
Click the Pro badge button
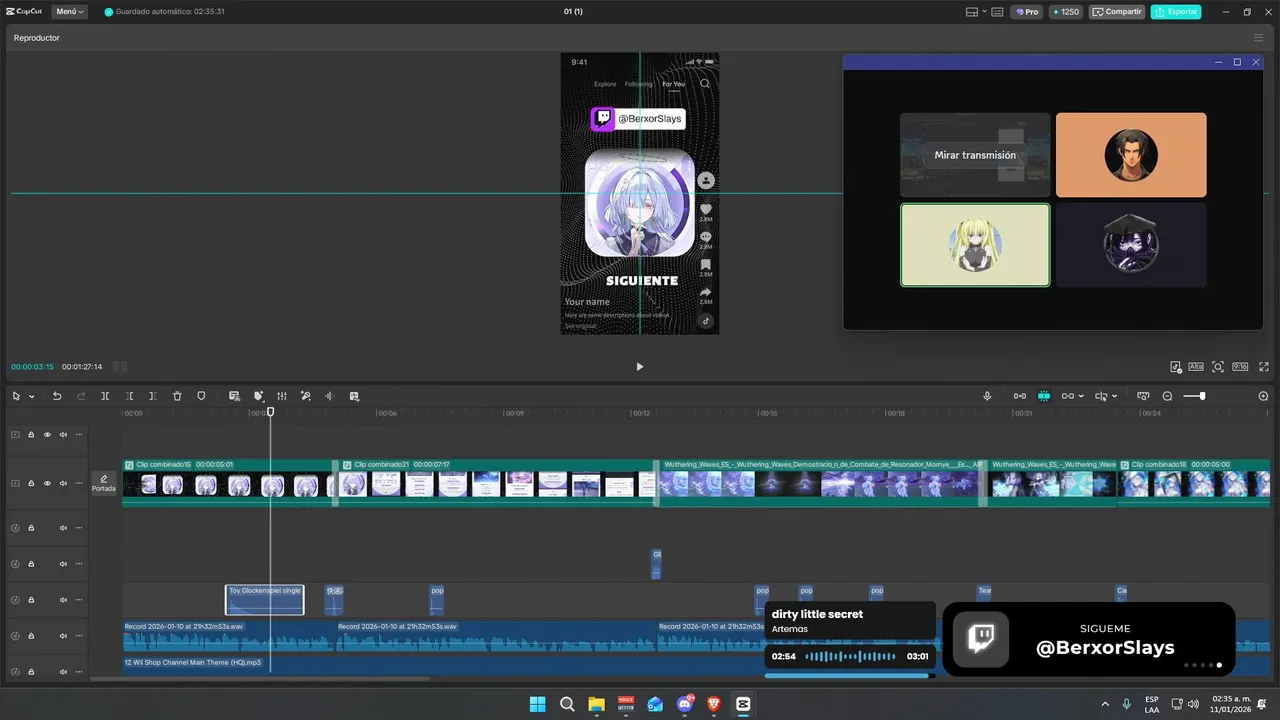(1027, 12)
